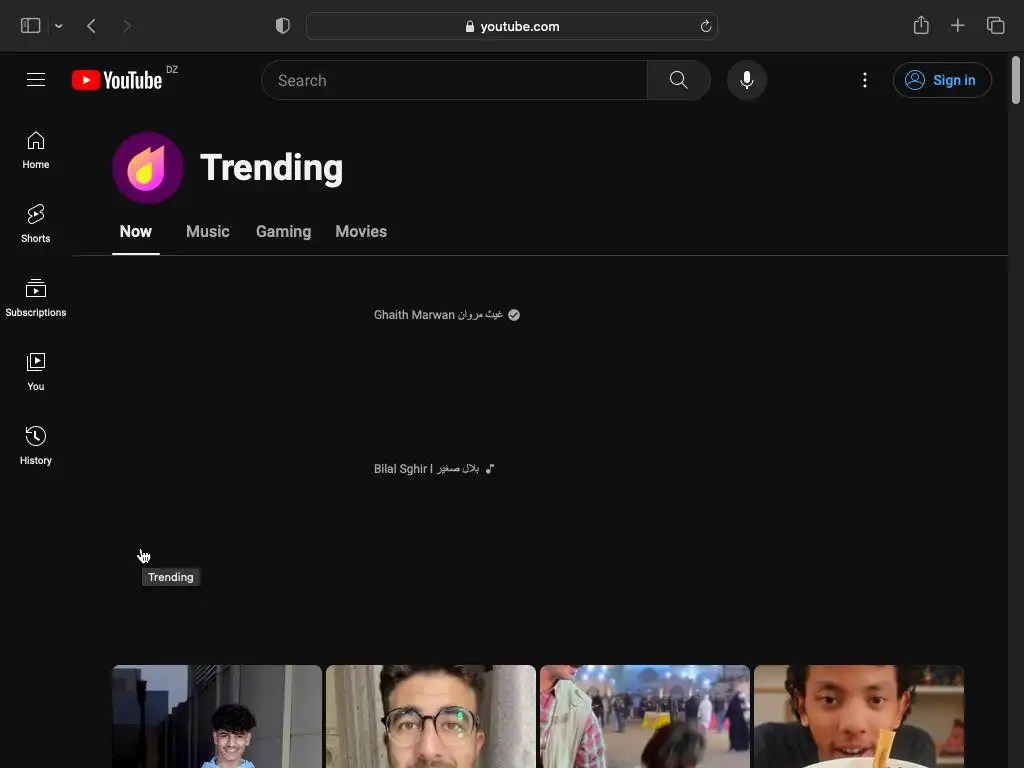The height and width of the screenshot is (768, 1024).
Task: Show Safari tab overview
Action: (x=995, y=25)
